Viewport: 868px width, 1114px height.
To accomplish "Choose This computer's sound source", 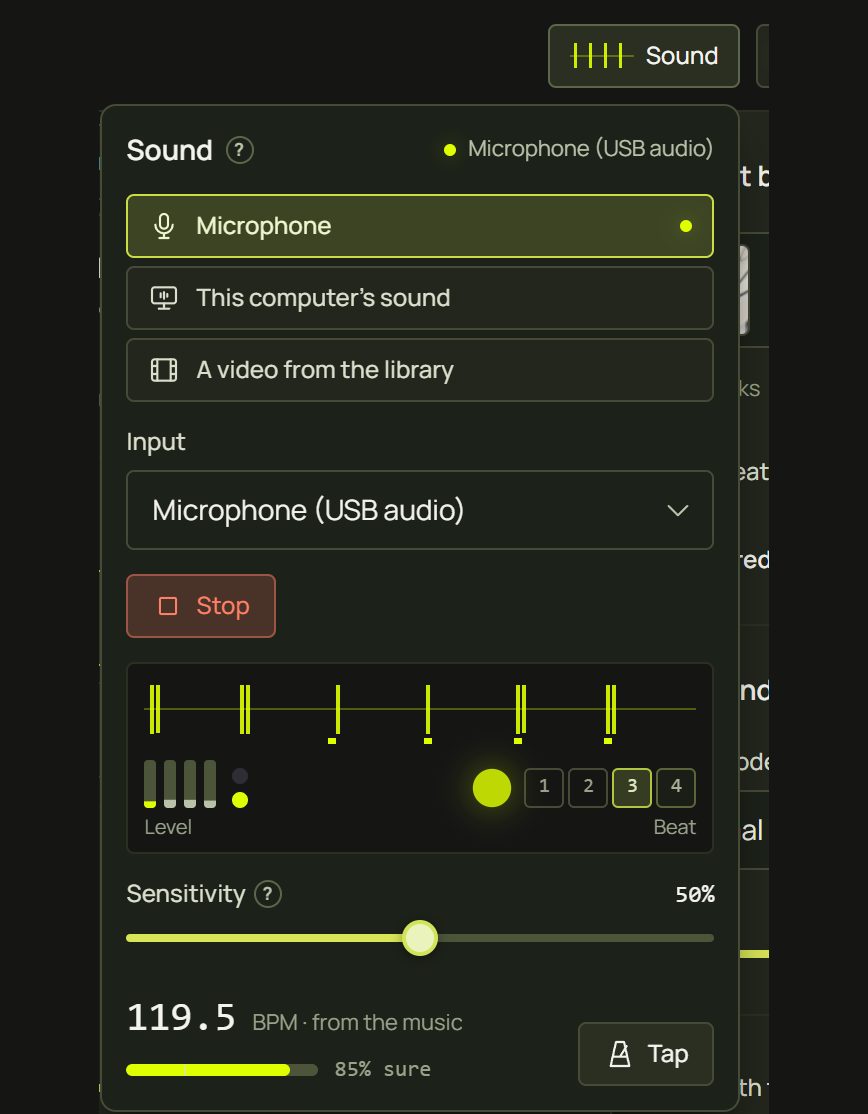I will [x=420, y=298].
